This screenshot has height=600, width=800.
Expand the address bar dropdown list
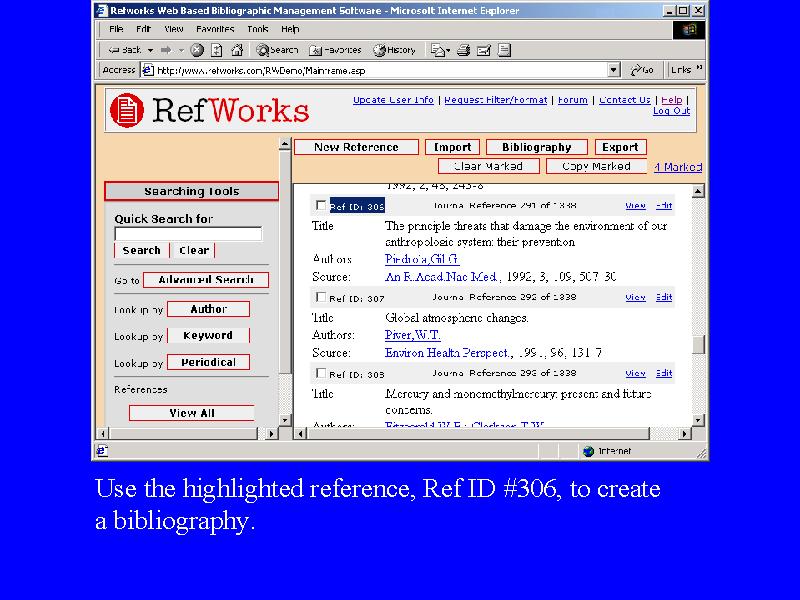pyautogui.click(x=614, y=70)
